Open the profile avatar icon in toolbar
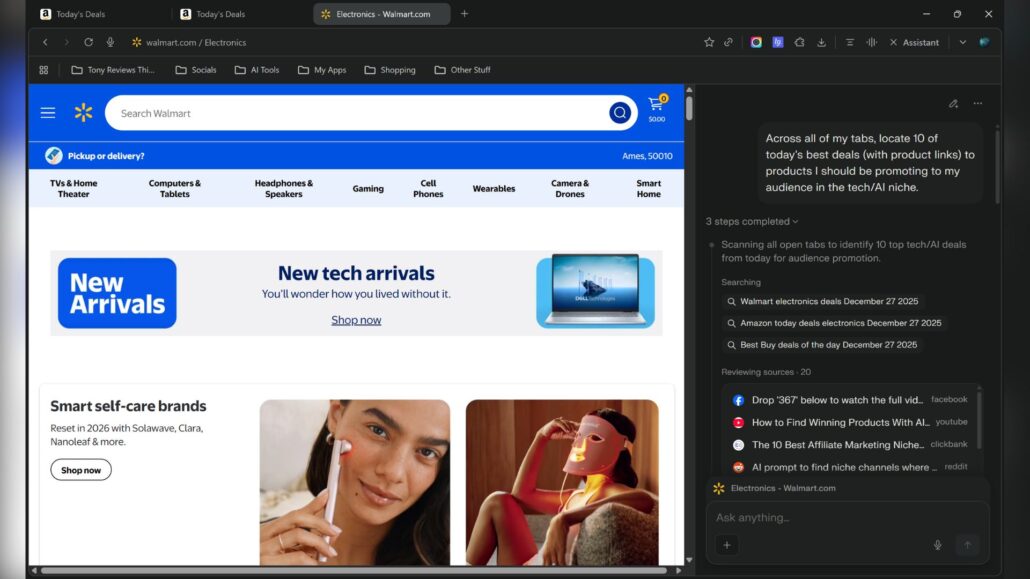 pos(984,42)
